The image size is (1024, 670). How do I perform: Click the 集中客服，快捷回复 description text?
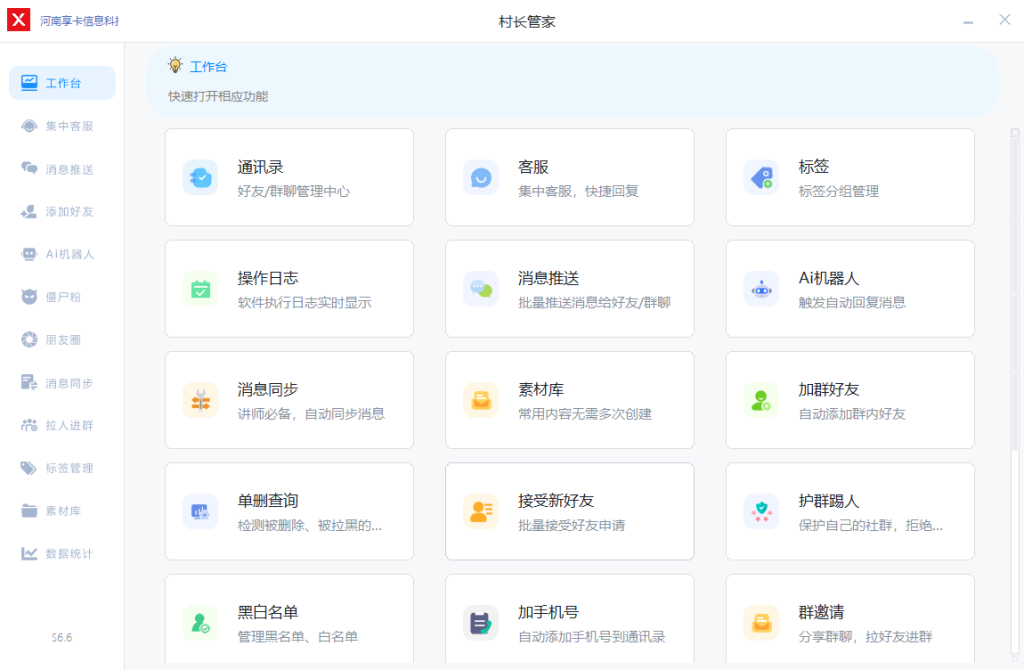(x=578, y=191)
